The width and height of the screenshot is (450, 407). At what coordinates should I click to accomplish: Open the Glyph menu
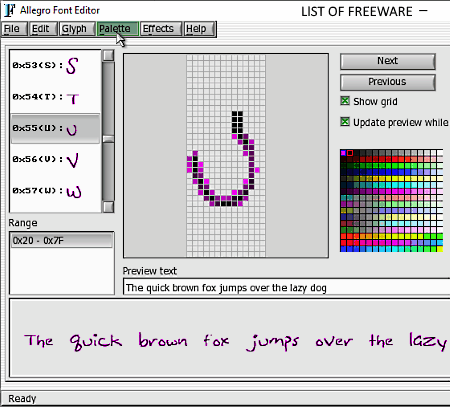[76, 29]
